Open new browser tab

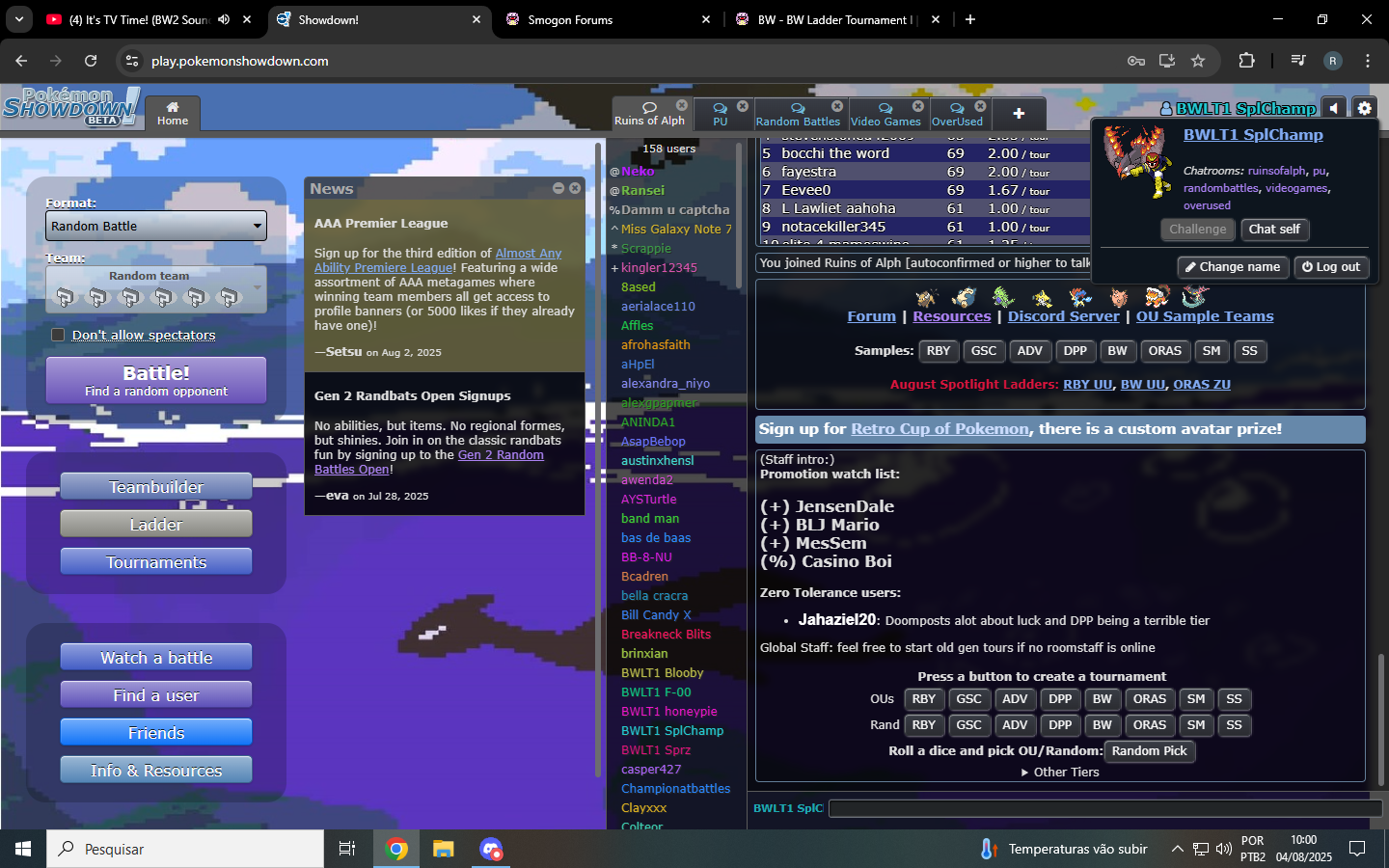970,19
